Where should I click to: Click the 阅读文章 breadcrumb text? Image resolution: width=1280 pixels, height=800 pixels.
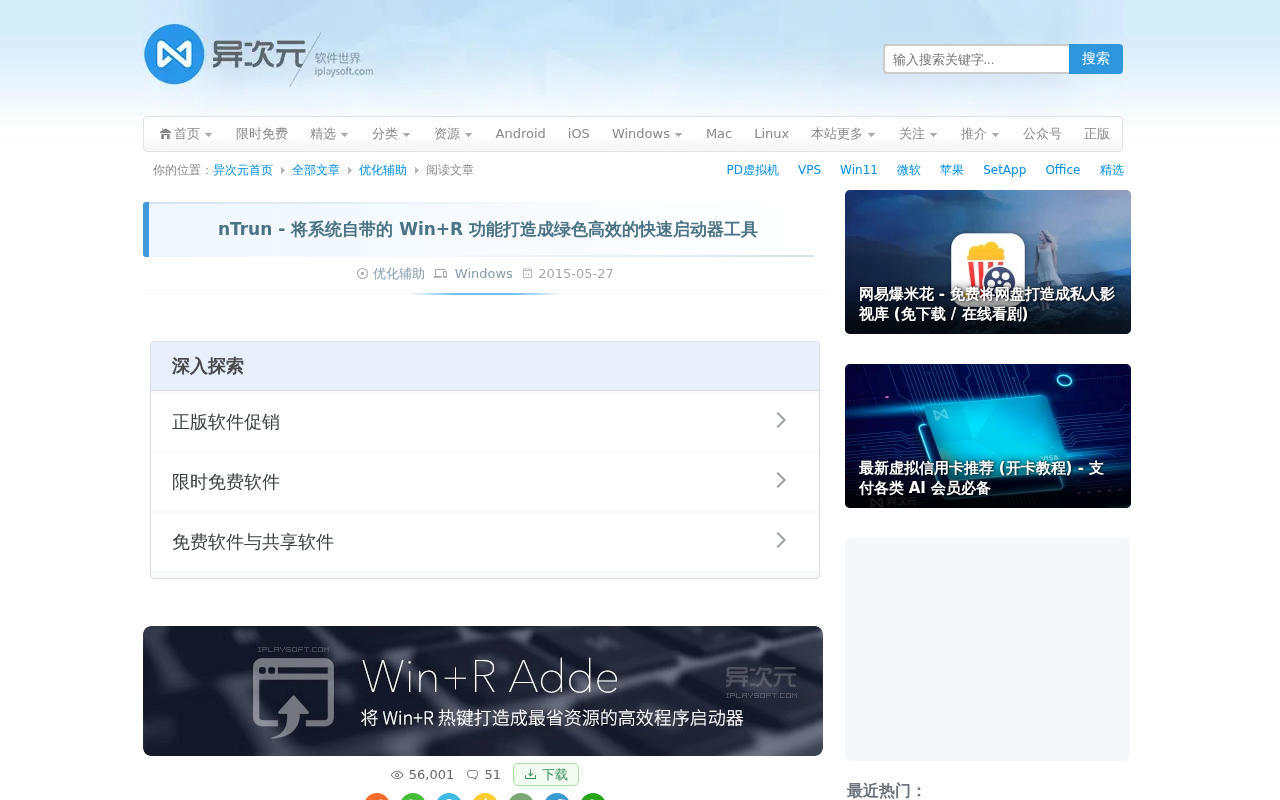click(x=450, y=170)
